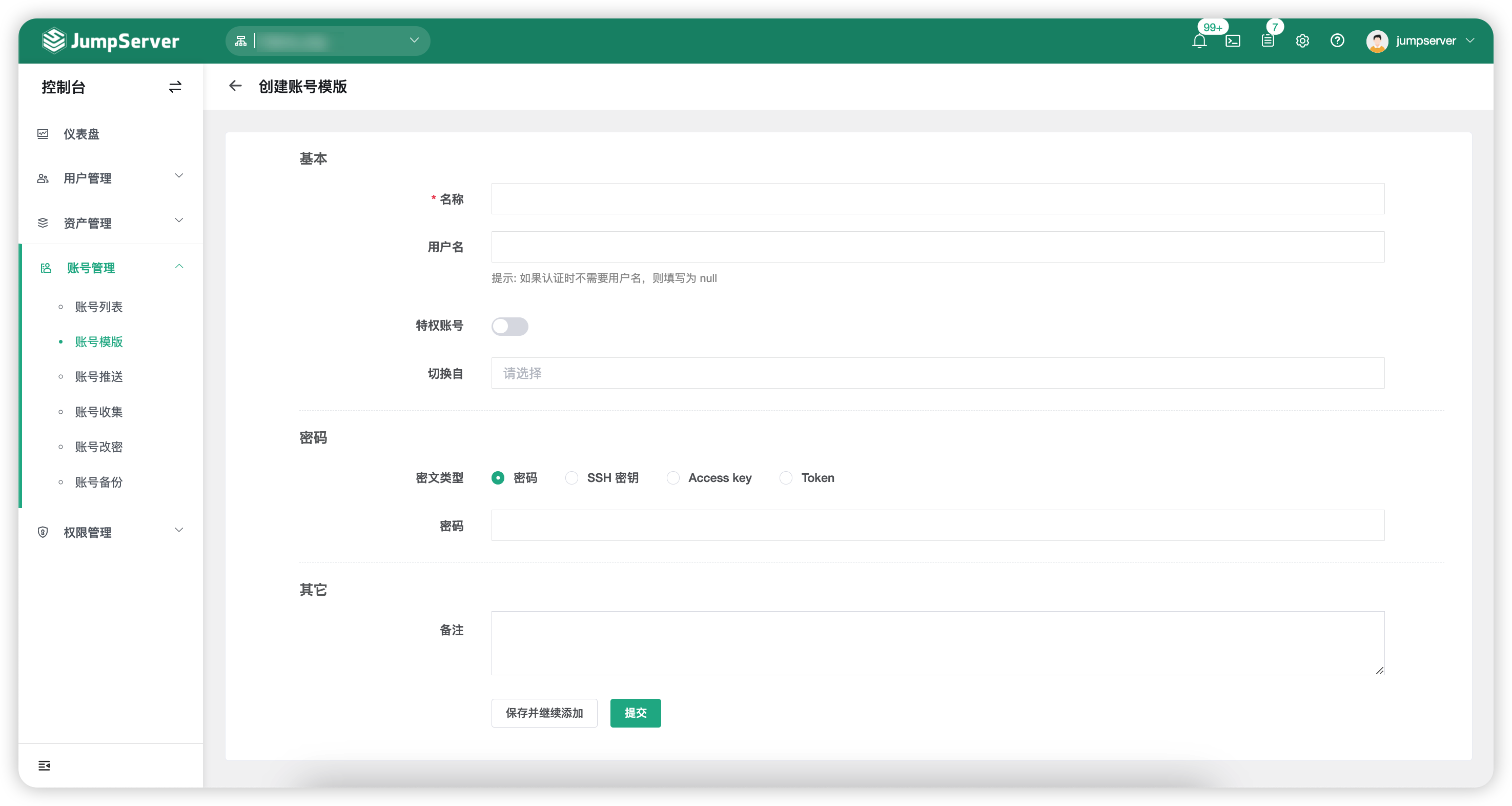Click the 保存并继续添加 button
Screen dimensions: 1512x806
click(x=544, y=713)
